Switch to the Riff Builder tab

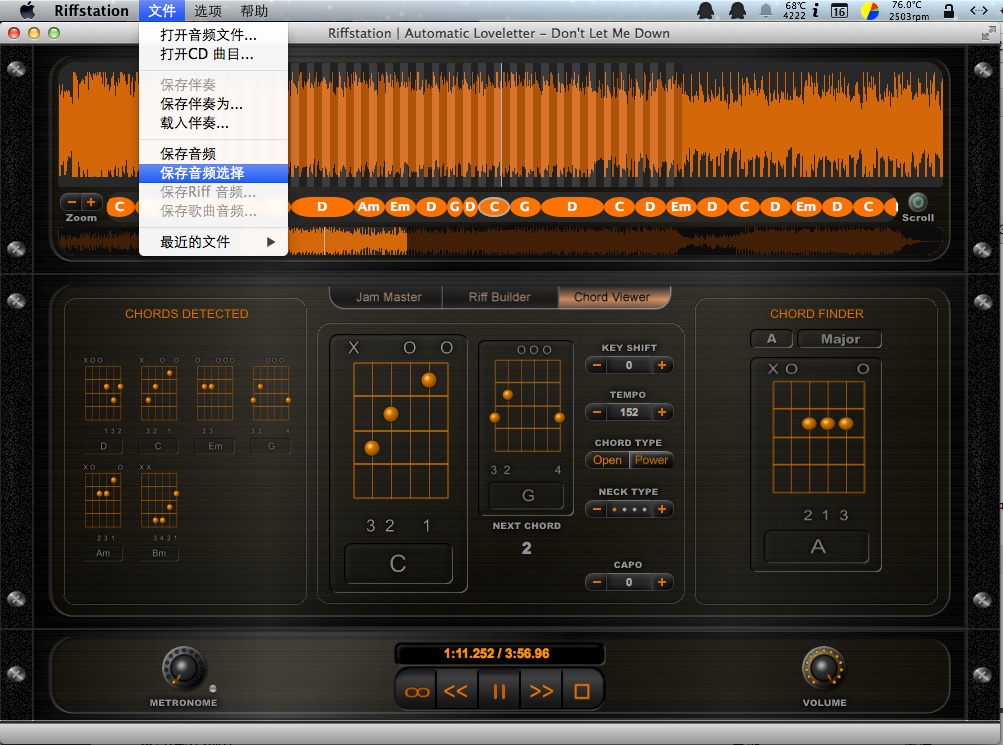point(500,297)
